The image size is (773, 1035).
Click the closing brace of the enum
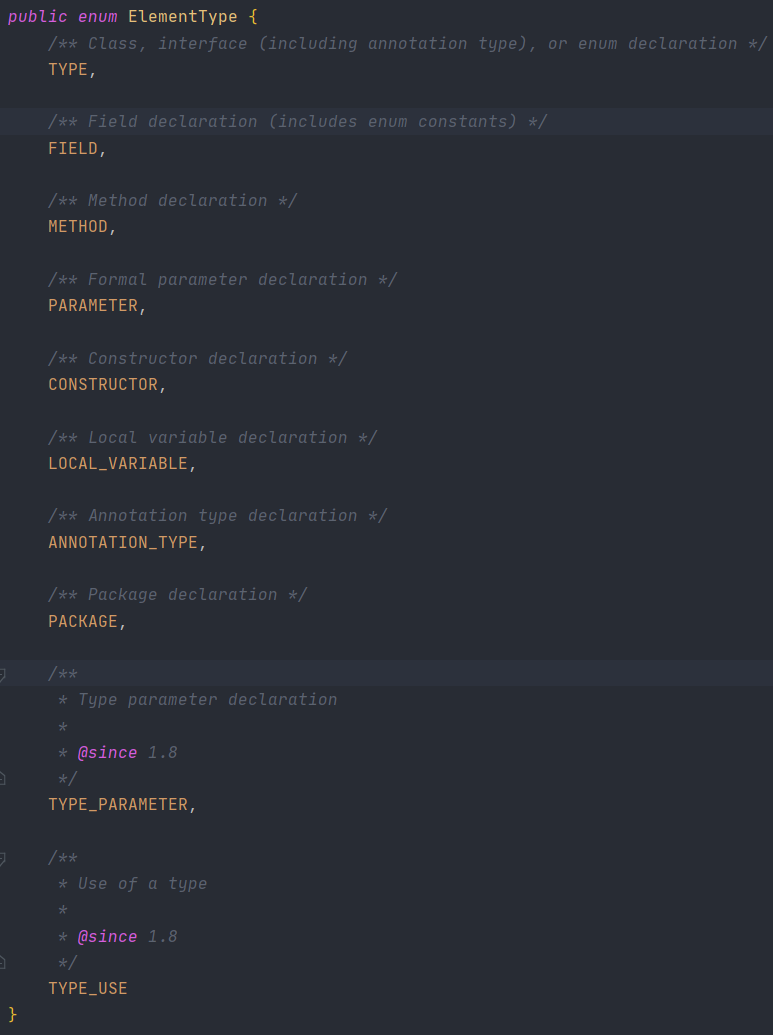coord(13,1015)
